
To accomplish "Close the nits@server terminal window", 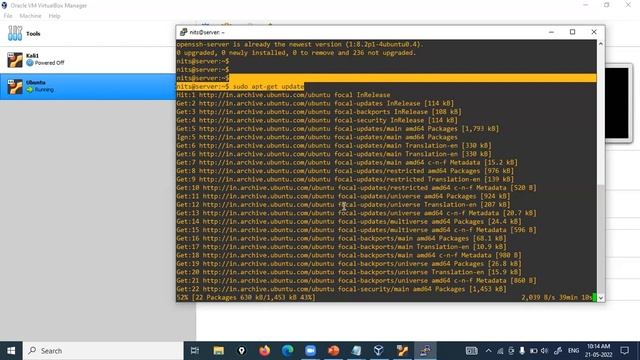I will 594,32.
